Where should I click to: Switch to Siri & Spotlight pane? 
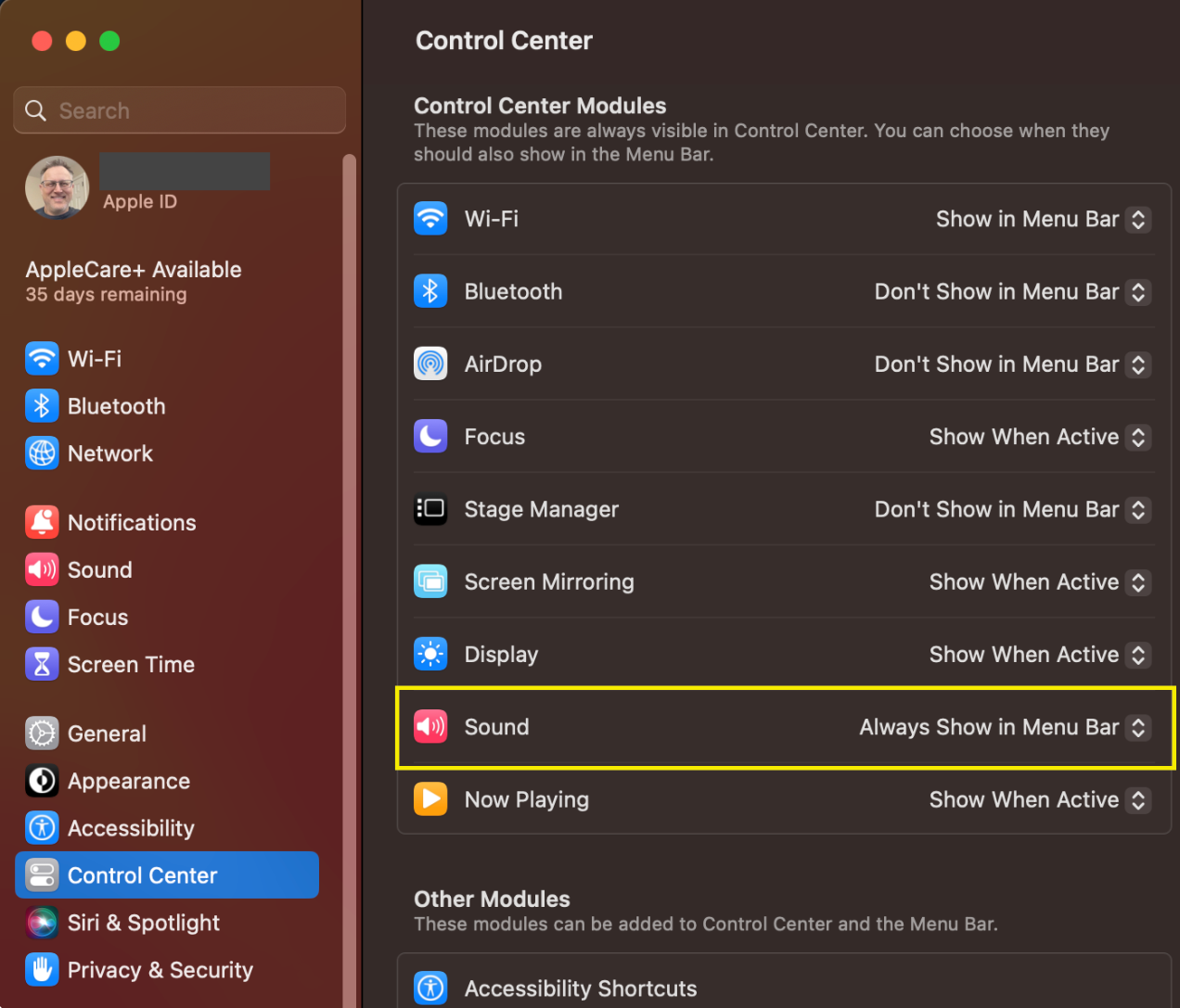[167, 923]
